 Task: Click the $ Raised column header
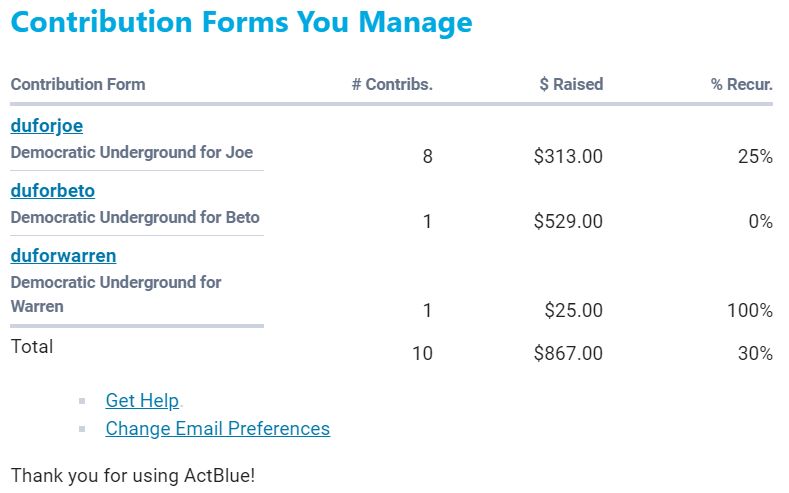pyautogui.click(x=571, y=84)
